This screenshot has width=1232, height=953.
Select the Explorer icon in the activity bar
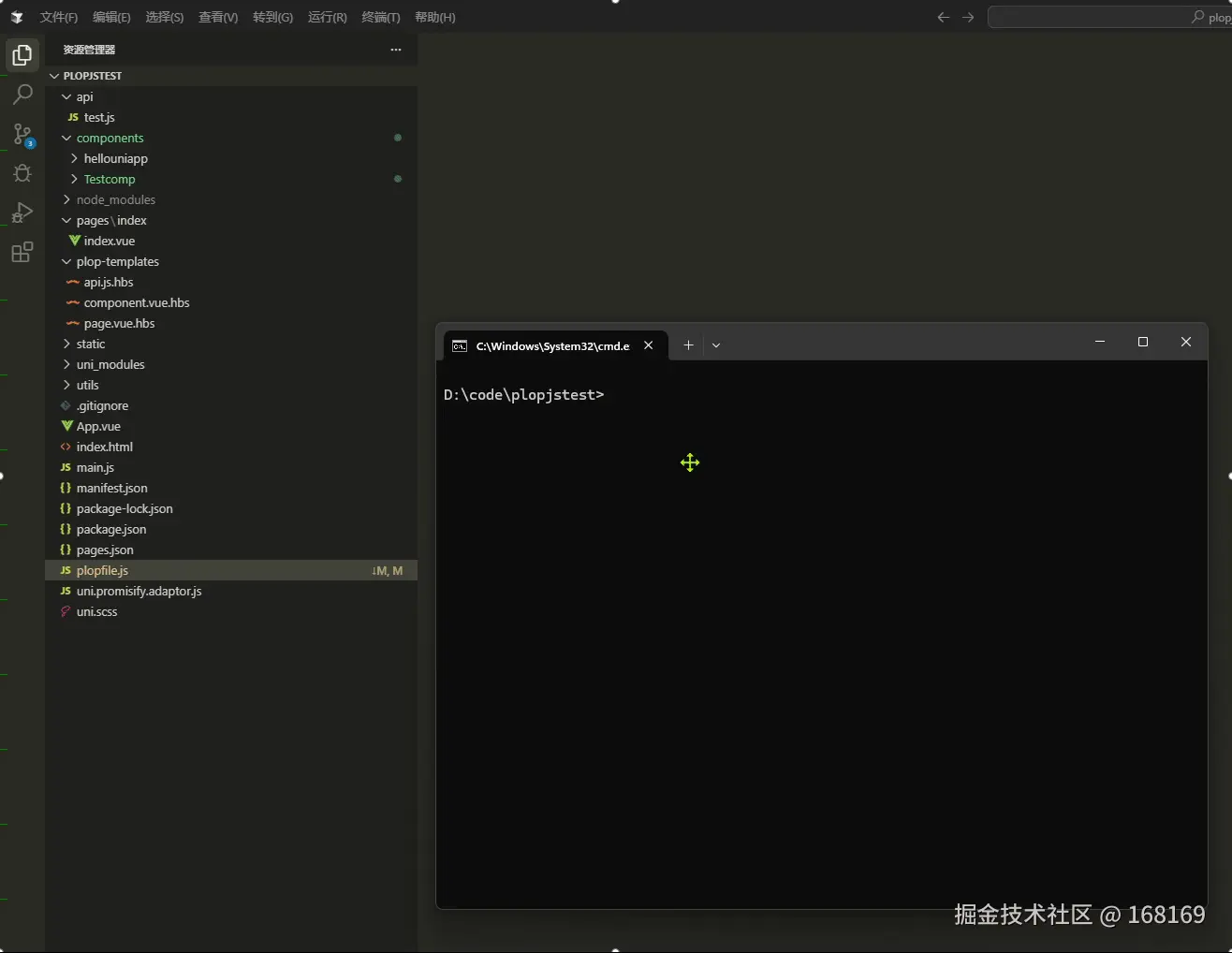point(22,54)
